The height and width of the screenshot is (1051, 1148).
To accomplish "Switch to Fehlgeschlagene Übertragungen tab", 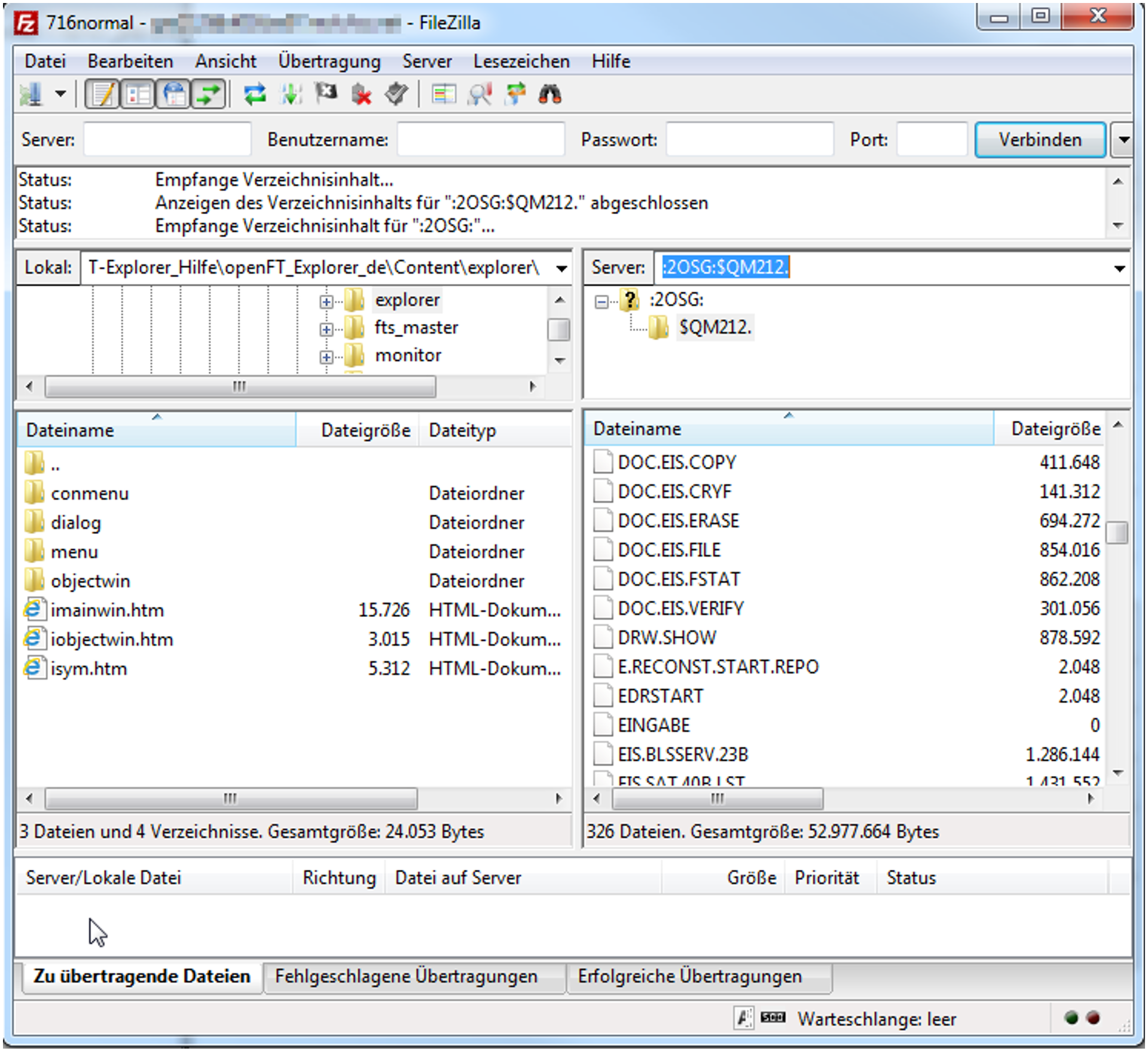I will coord(406,976).
